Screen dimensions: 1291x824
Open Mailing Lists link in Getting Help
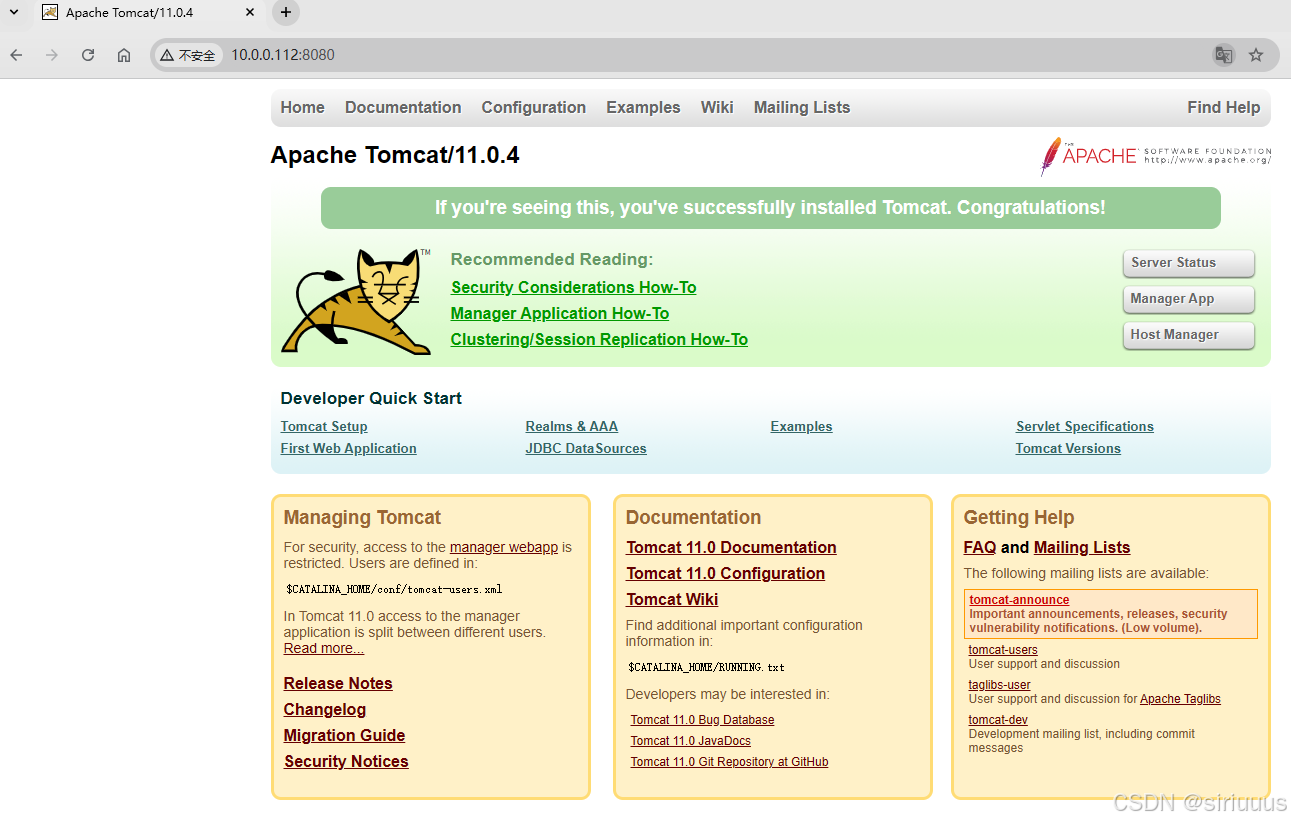click(x=1082, y=547)
